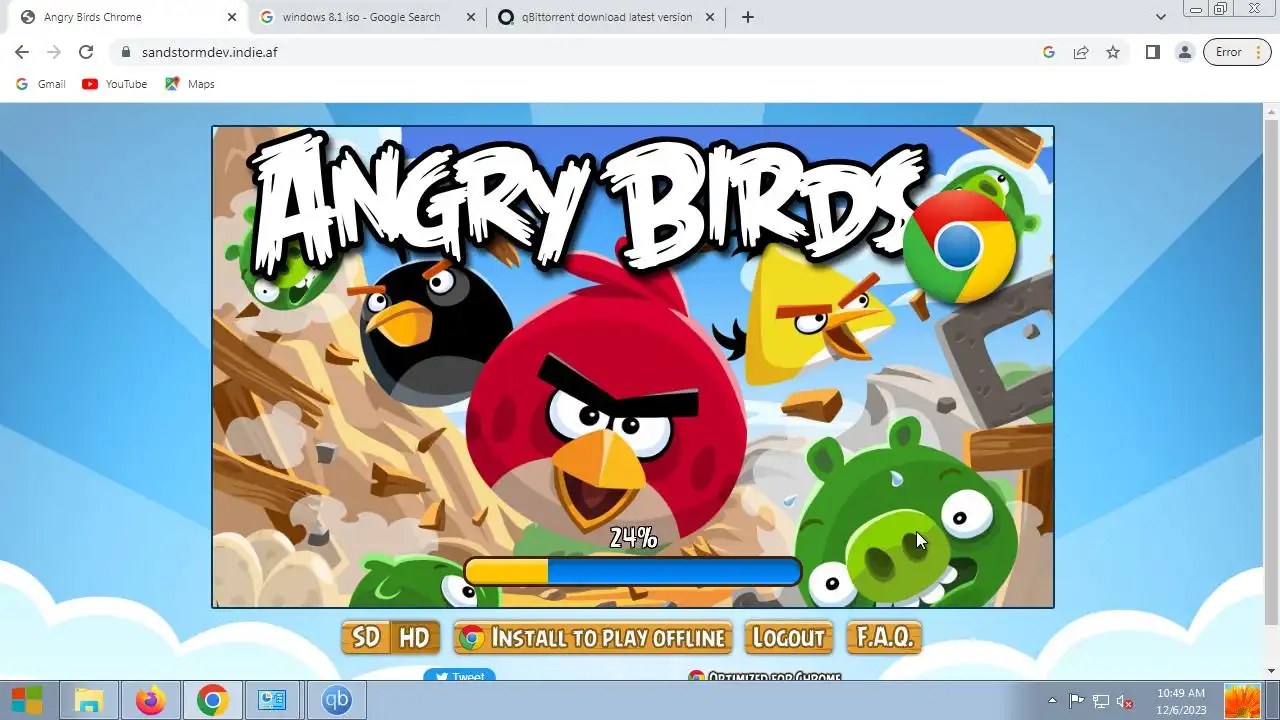Open the clock showing 10:49 AM
1280x720 pixels.
1181,701
